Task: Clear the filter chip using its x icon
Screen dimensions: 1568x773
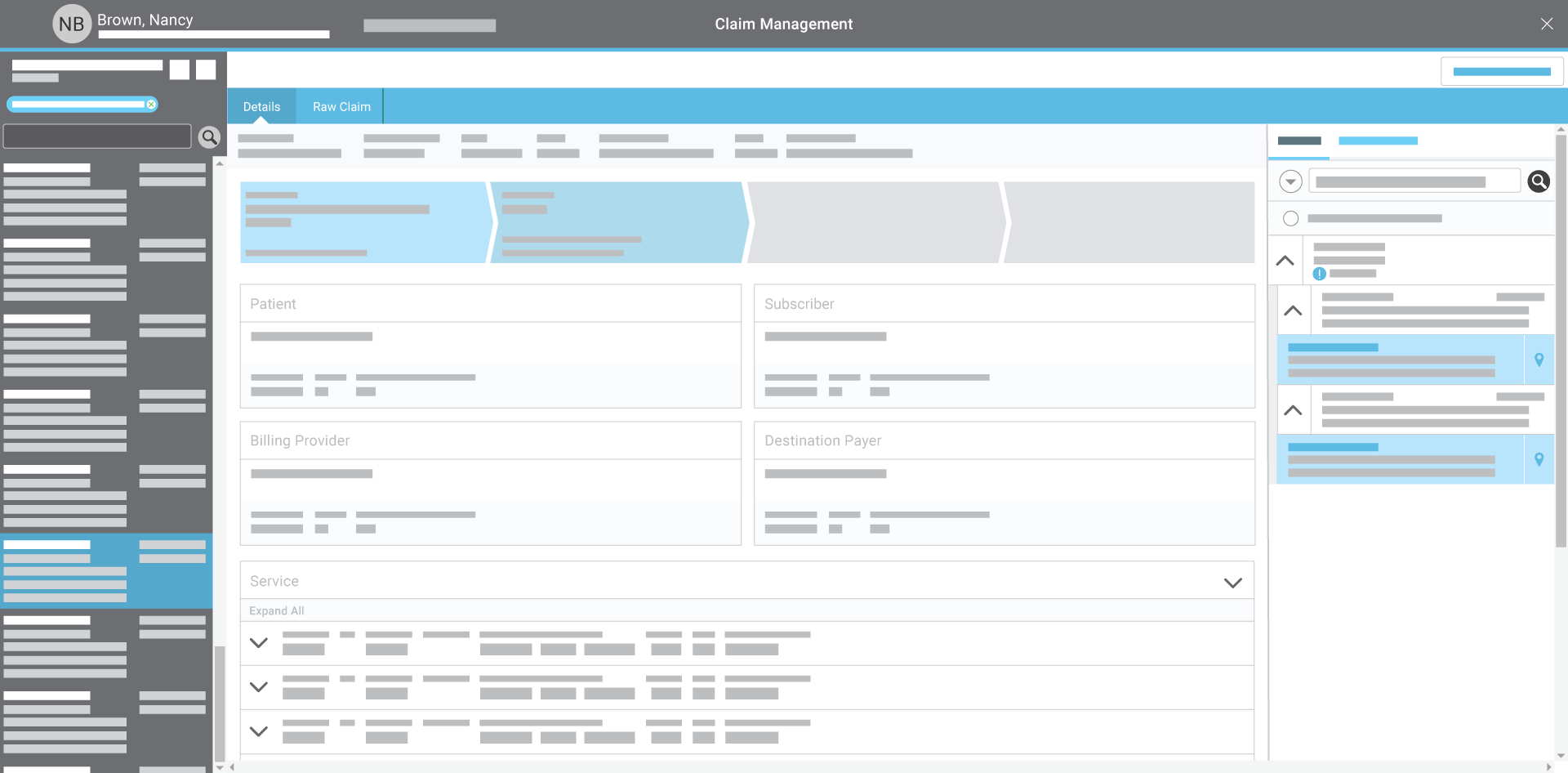Action: (151, 105)
